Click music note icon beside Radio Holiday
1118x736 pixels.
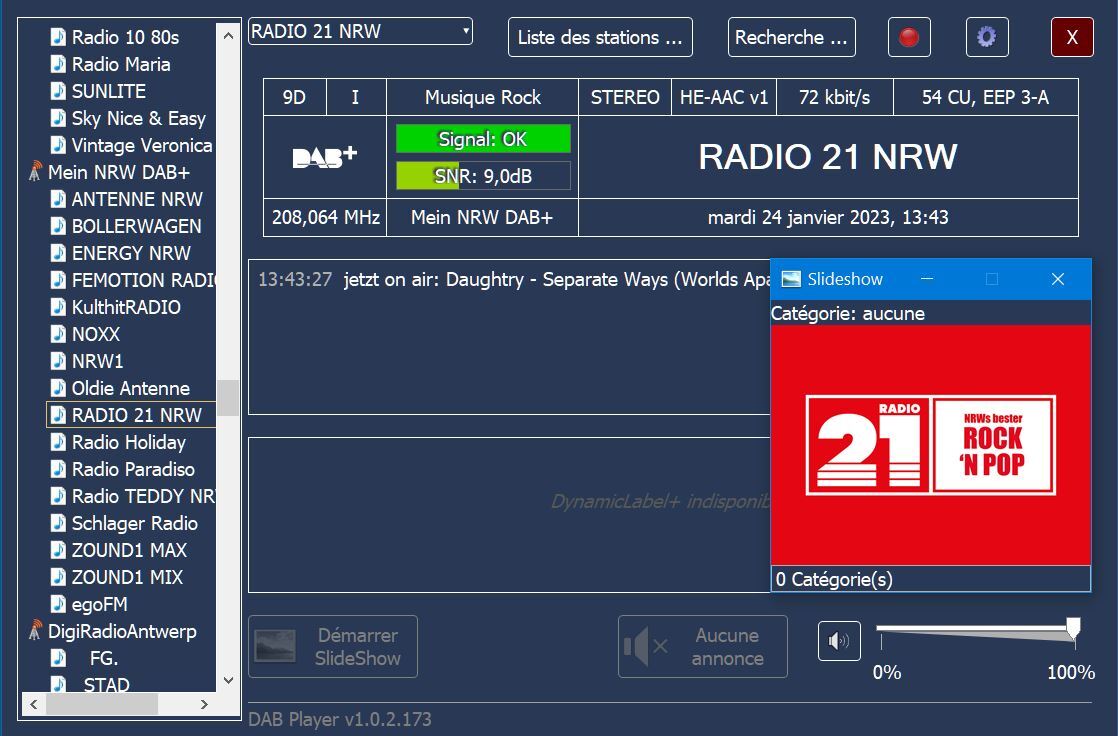58,442
